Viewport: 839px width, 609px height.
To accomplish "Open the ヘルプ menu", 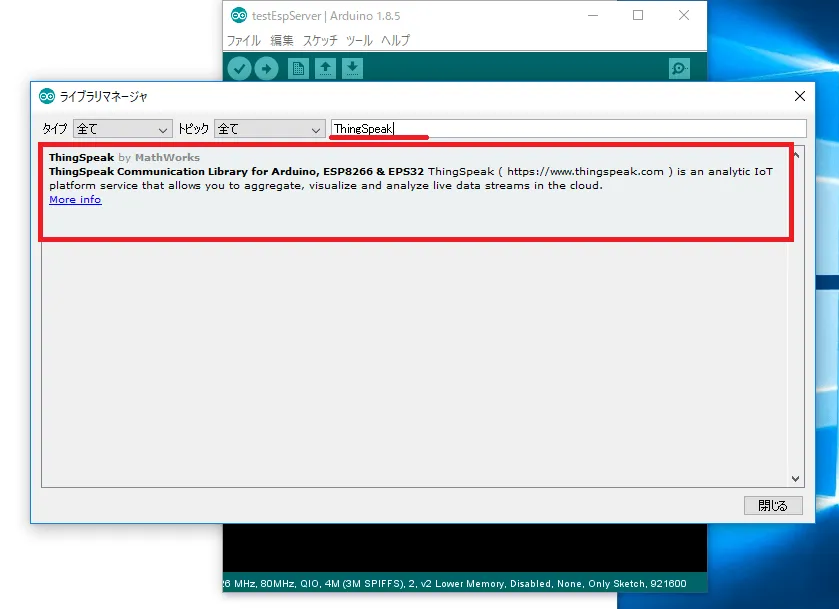I will [x=395, y=41].
